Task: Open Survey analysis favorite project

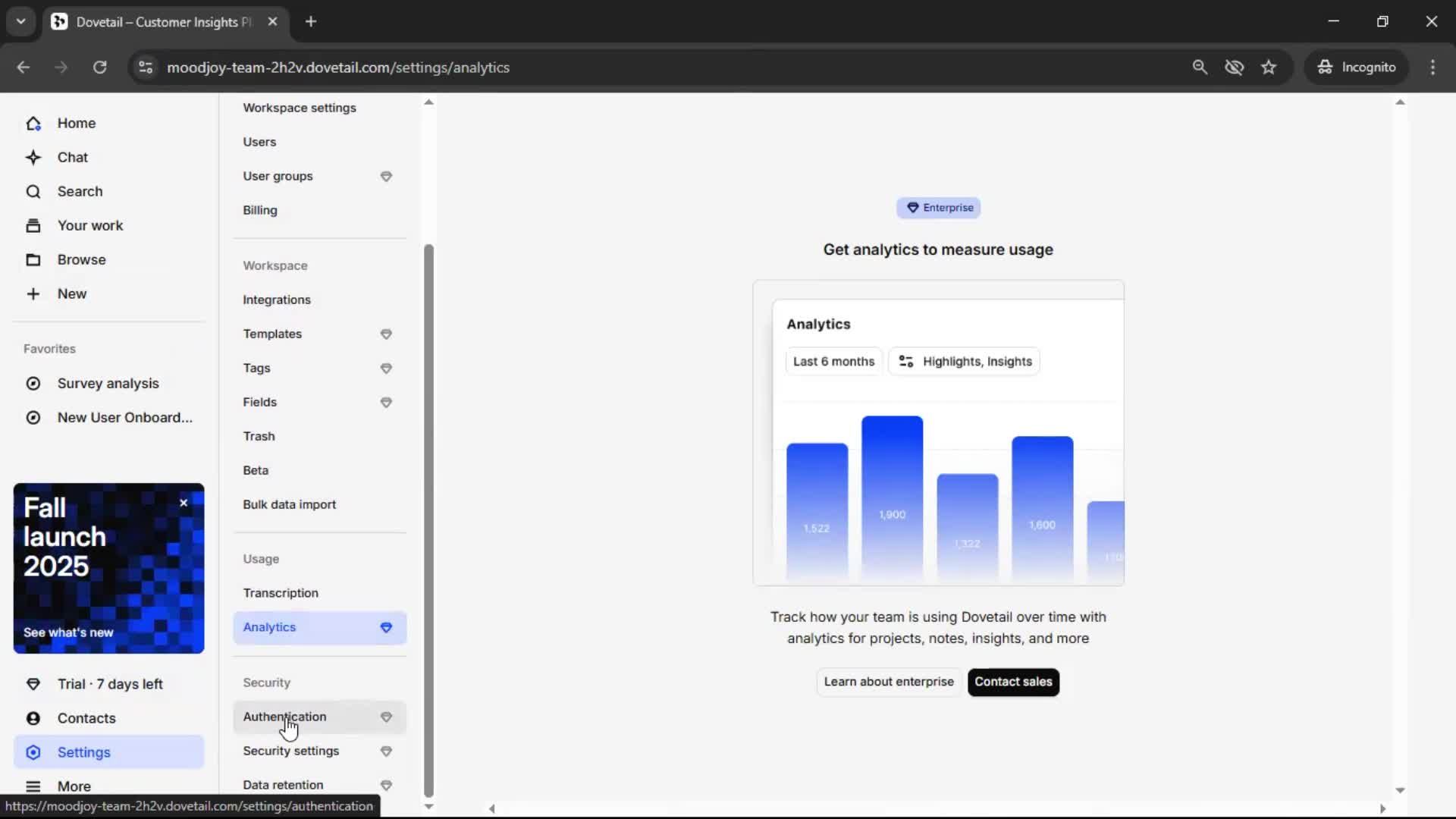Action: [108, 384]
